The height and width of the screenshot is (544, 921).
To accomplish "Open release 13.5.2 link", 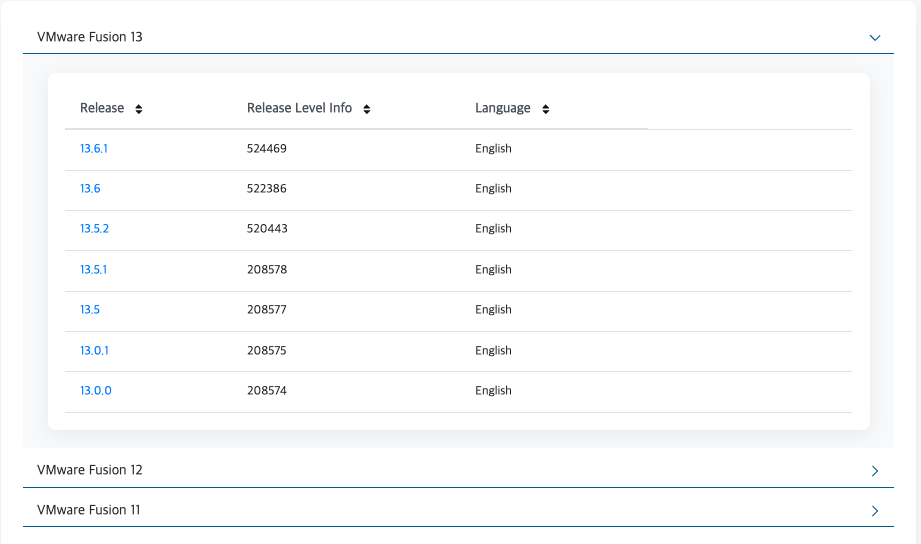I will coord(95,229).
